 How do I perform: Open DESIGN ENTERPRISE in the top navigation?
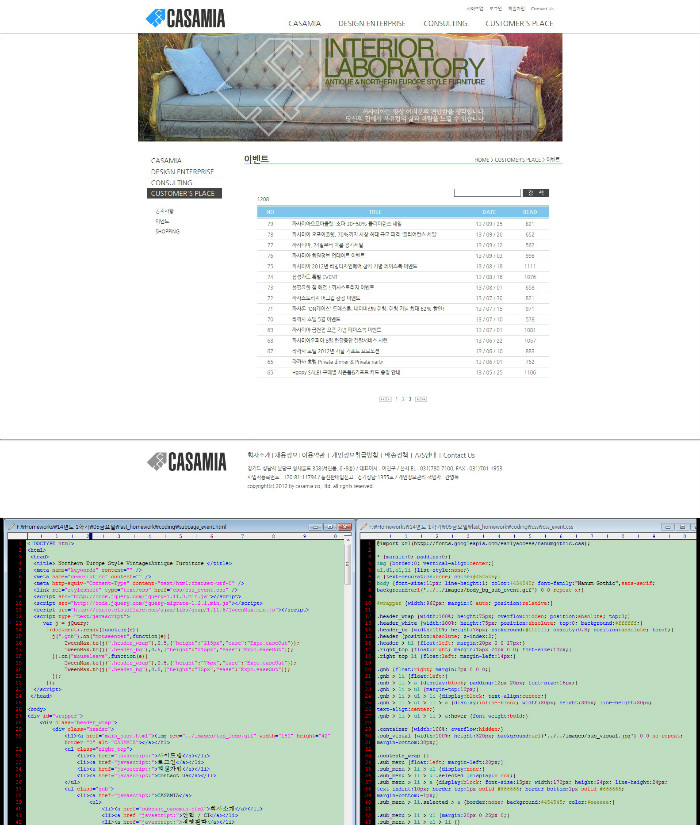click(372, 22)
